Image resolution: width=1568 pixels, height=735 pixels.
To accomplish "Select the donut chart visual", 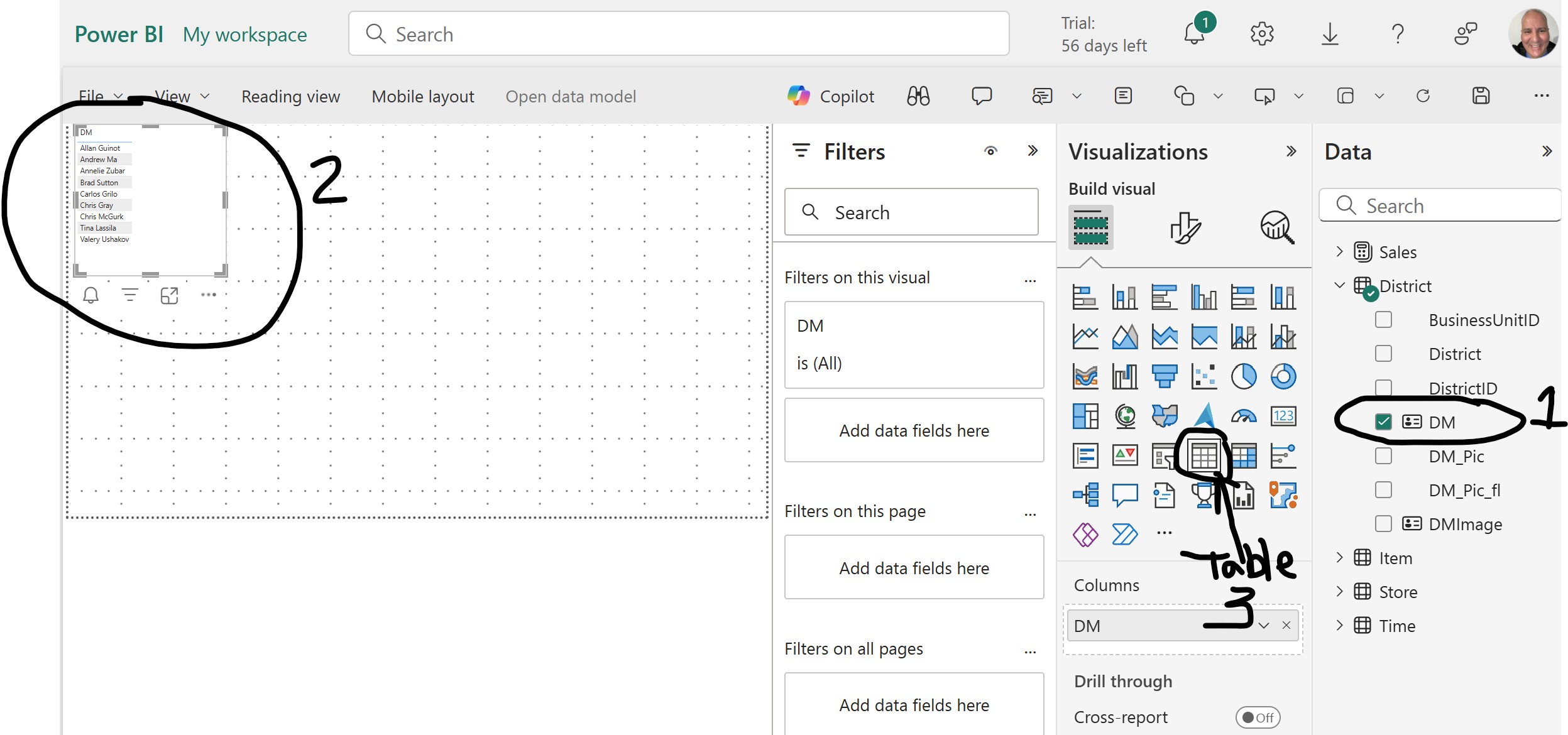I will (1283, 376).
